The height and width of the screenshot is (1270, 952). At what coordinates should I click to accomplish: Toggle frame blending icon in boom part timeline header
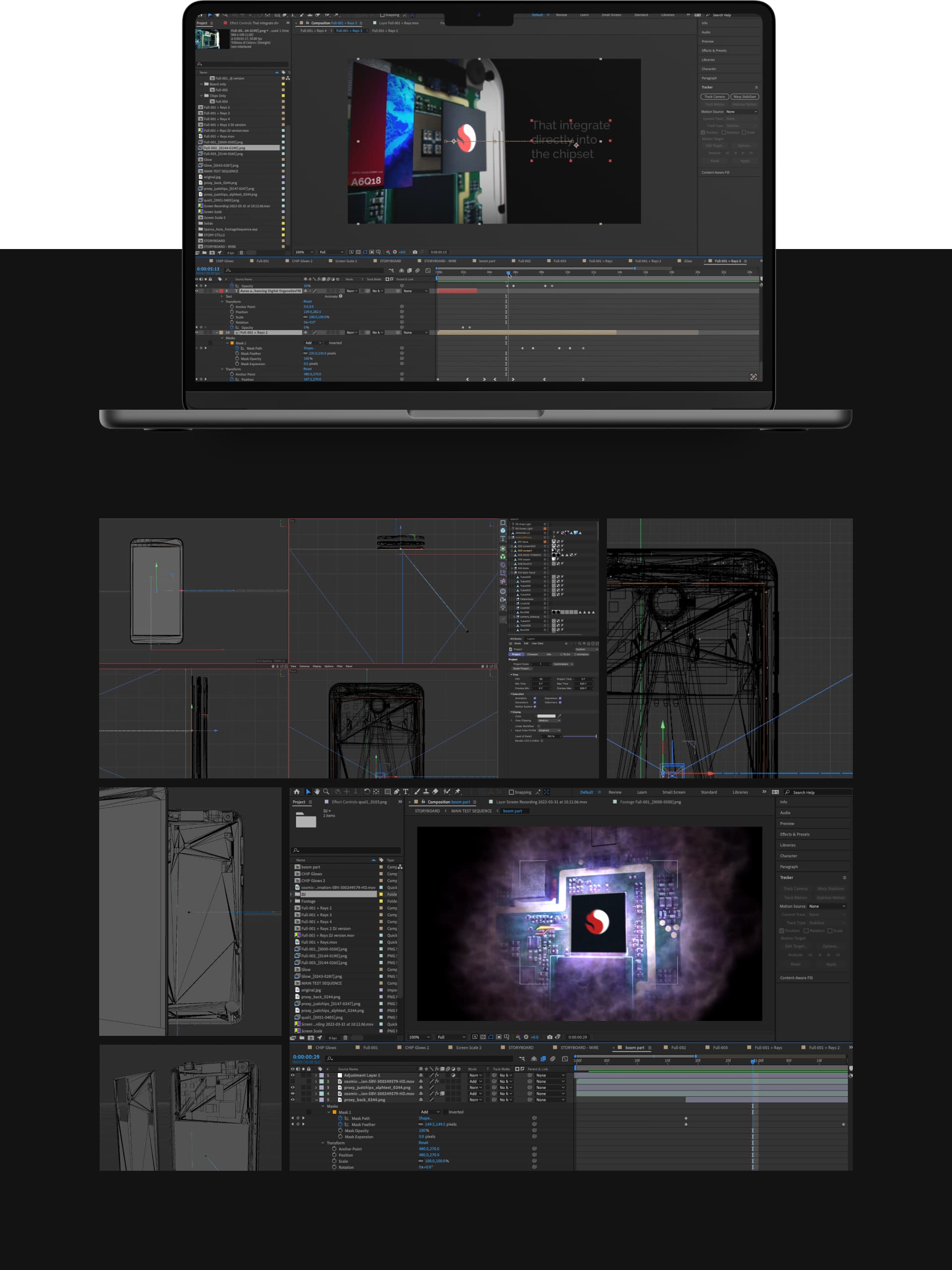tap(543, 1059)
